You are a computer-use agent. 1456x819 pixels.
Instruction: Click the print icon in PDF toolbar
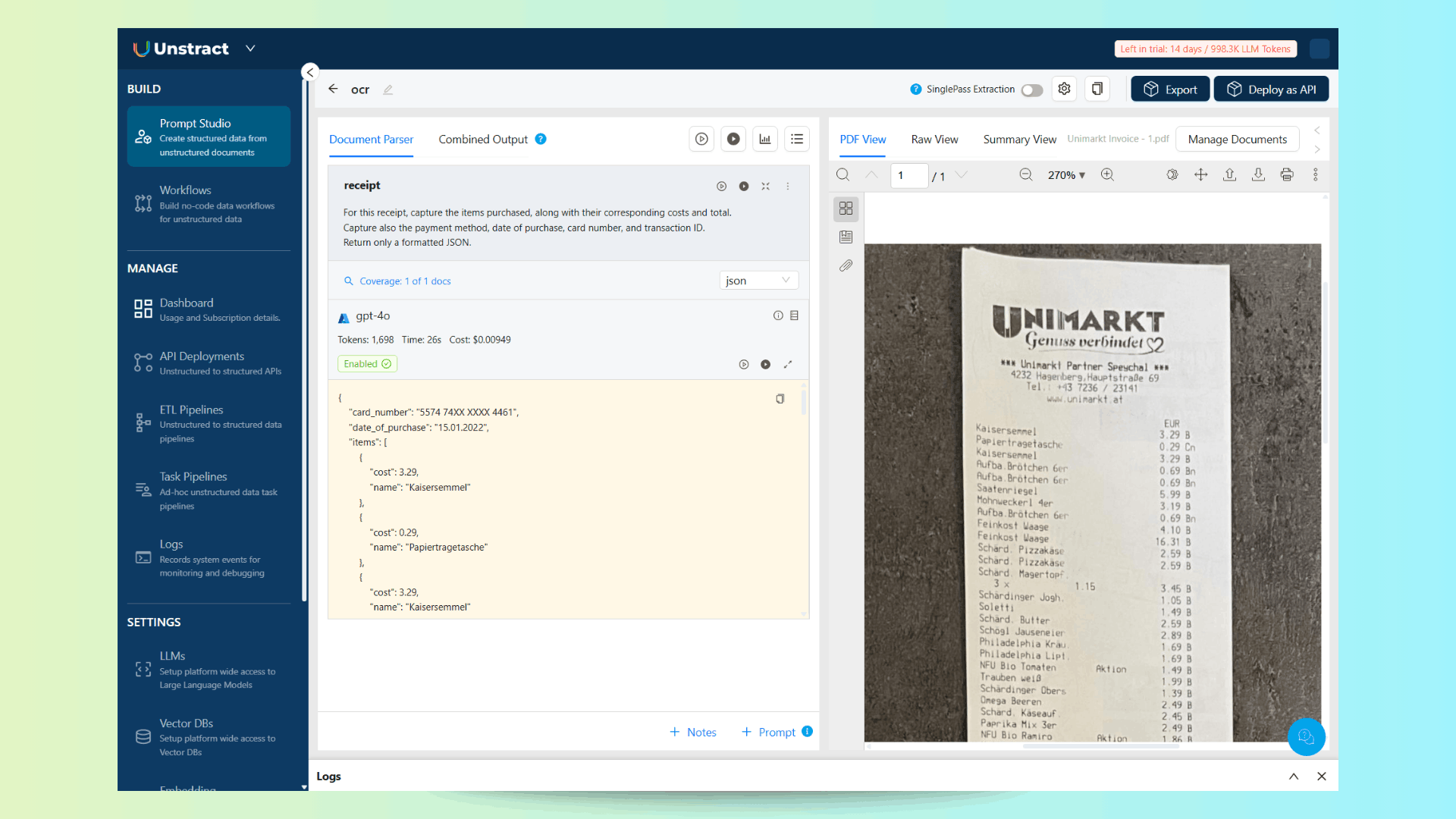click(x=1287, y=175)
